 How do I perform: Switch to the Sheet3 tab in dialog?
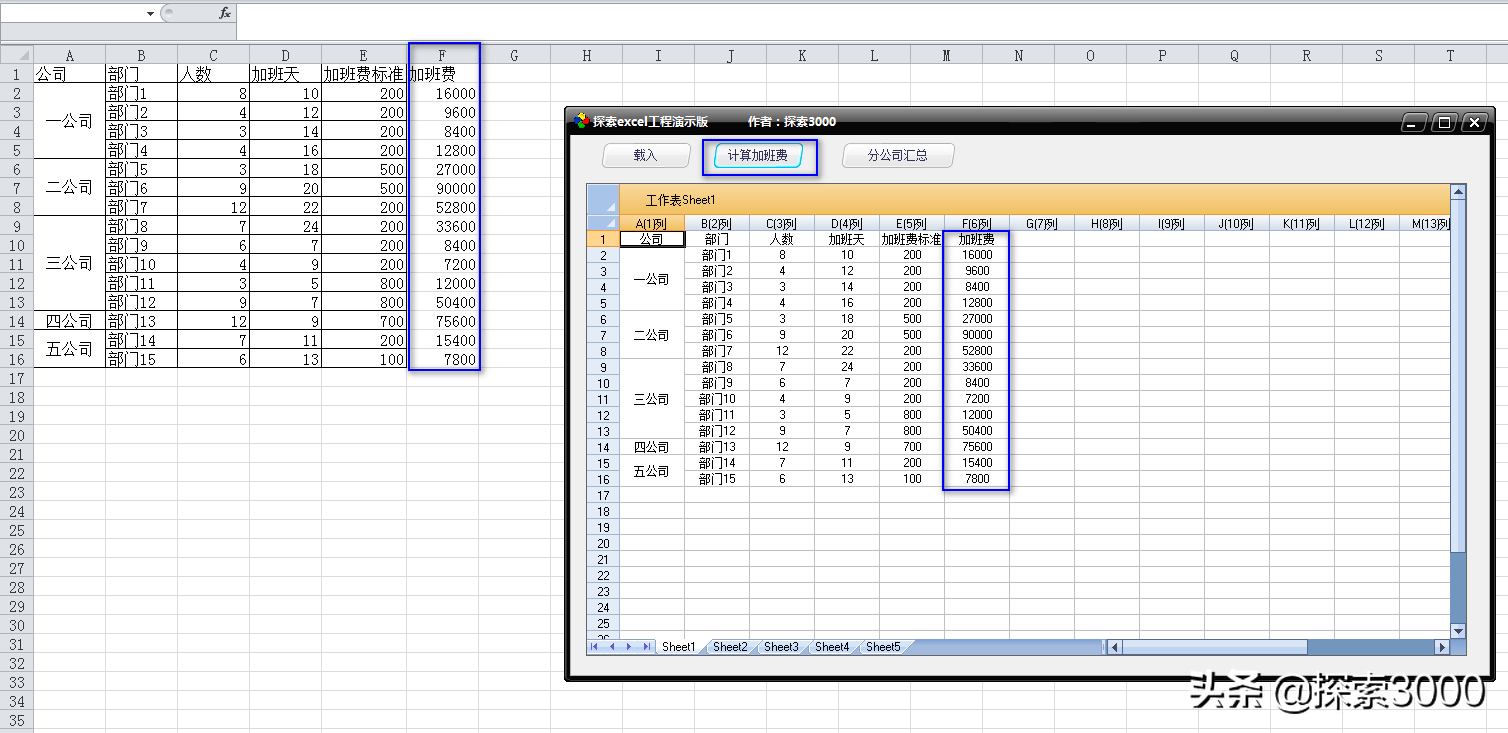(781, 647)
